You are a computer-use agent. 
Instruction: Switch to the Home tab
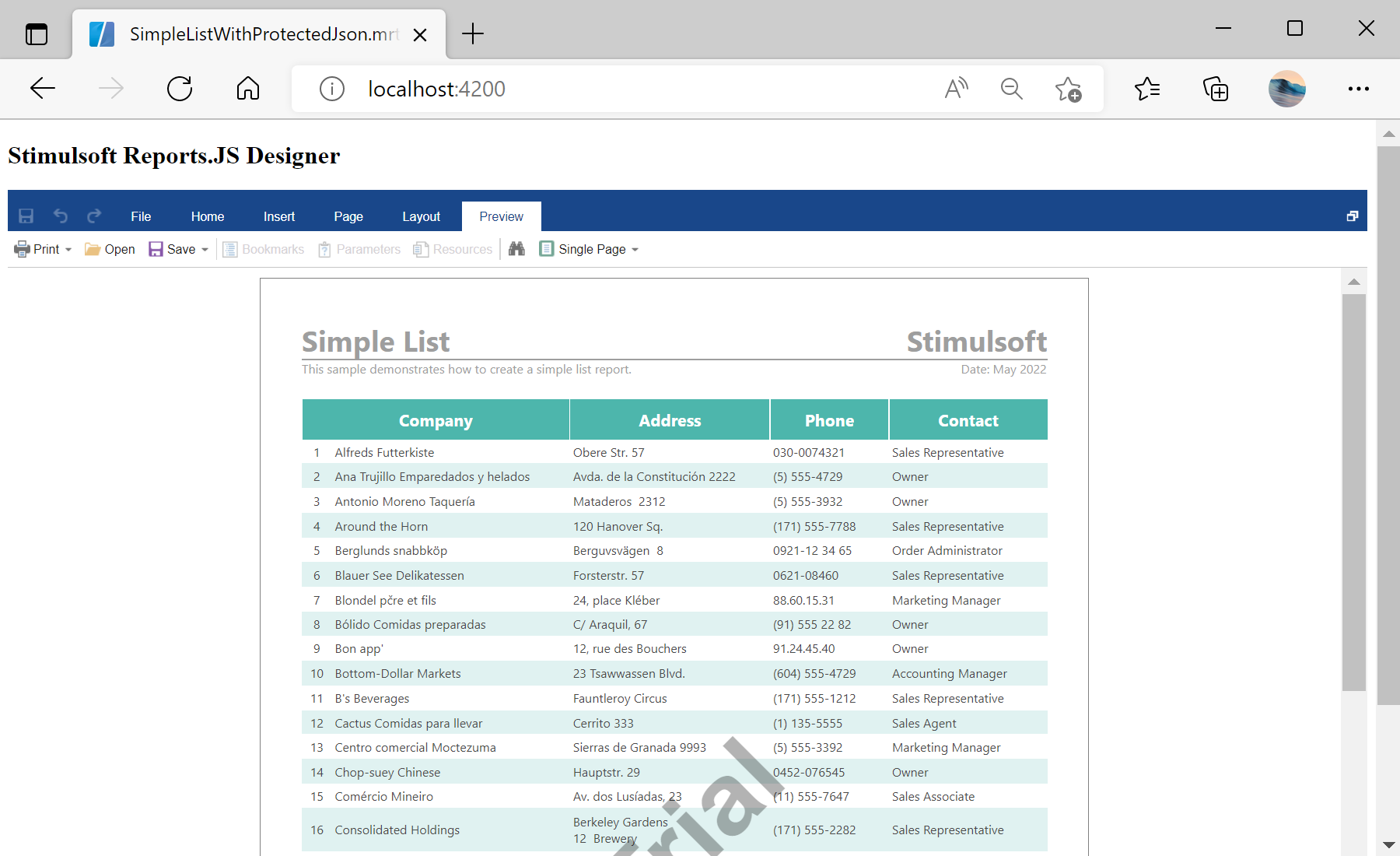[208, 216]
